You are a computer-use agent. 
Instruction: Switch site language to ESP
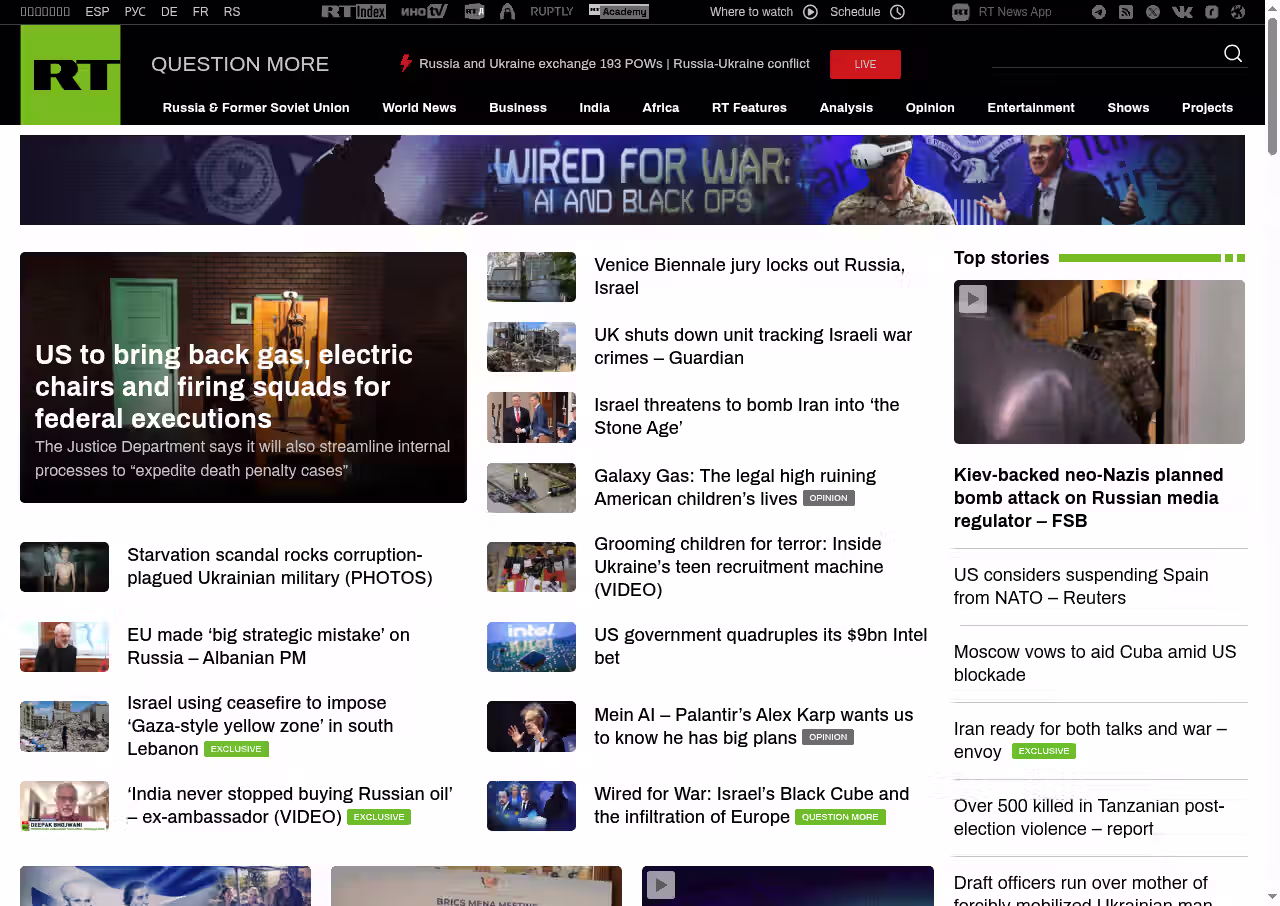[97, 12]
